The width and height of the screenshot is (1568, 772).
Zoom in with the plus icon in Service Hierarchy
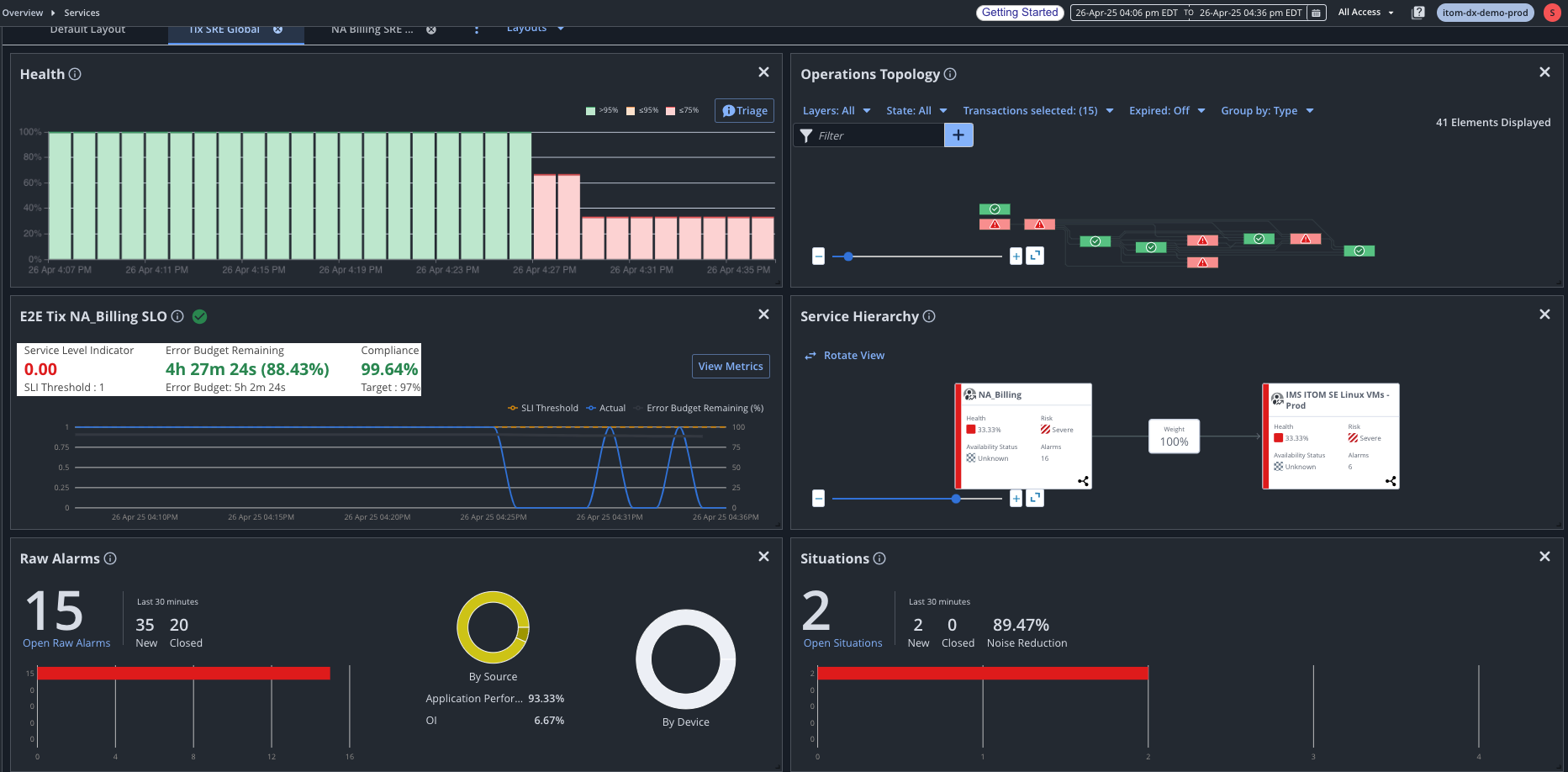coord(1015,498)
